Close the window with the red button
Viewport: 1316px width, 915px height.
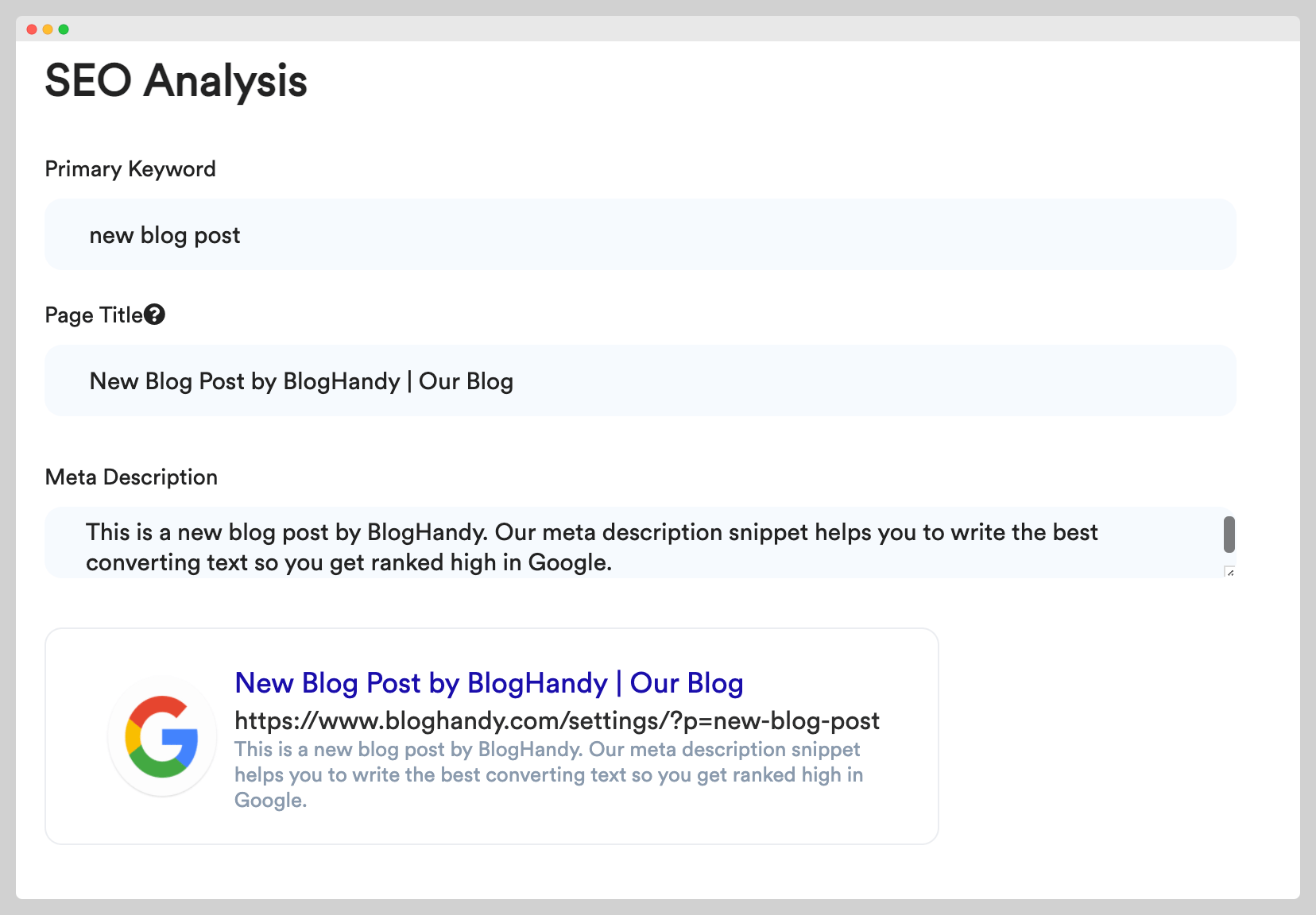pyautogui.click(x=32, y=29)
